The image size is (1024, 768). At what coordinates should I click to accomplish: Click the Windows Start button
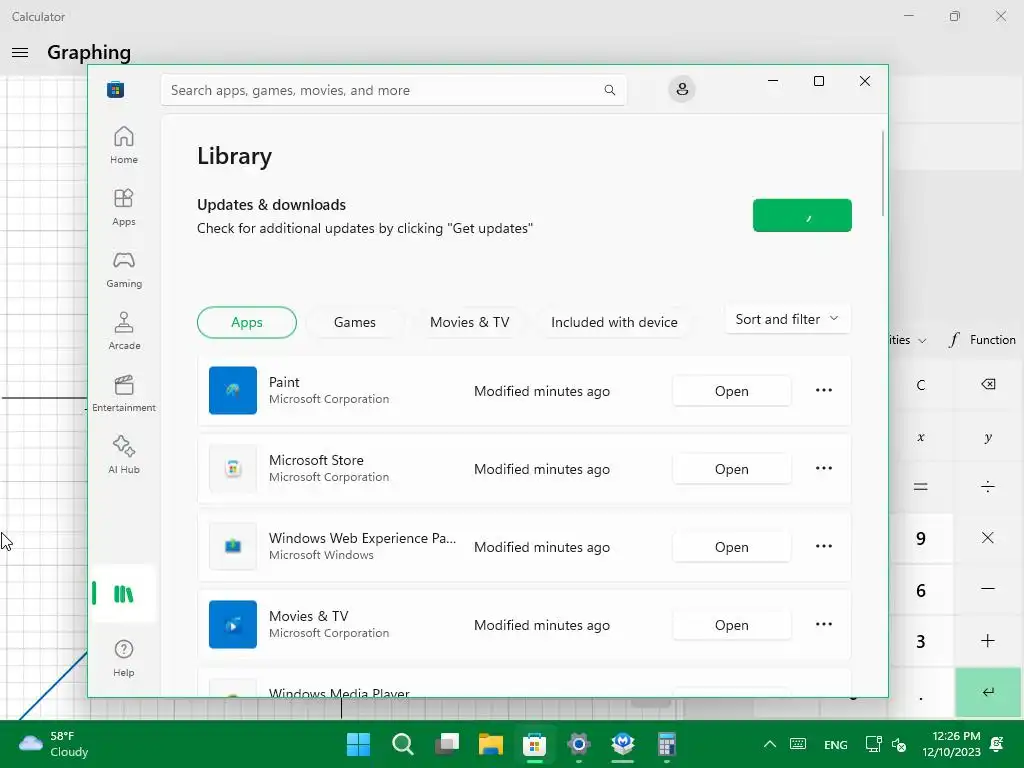click(359, 744)
